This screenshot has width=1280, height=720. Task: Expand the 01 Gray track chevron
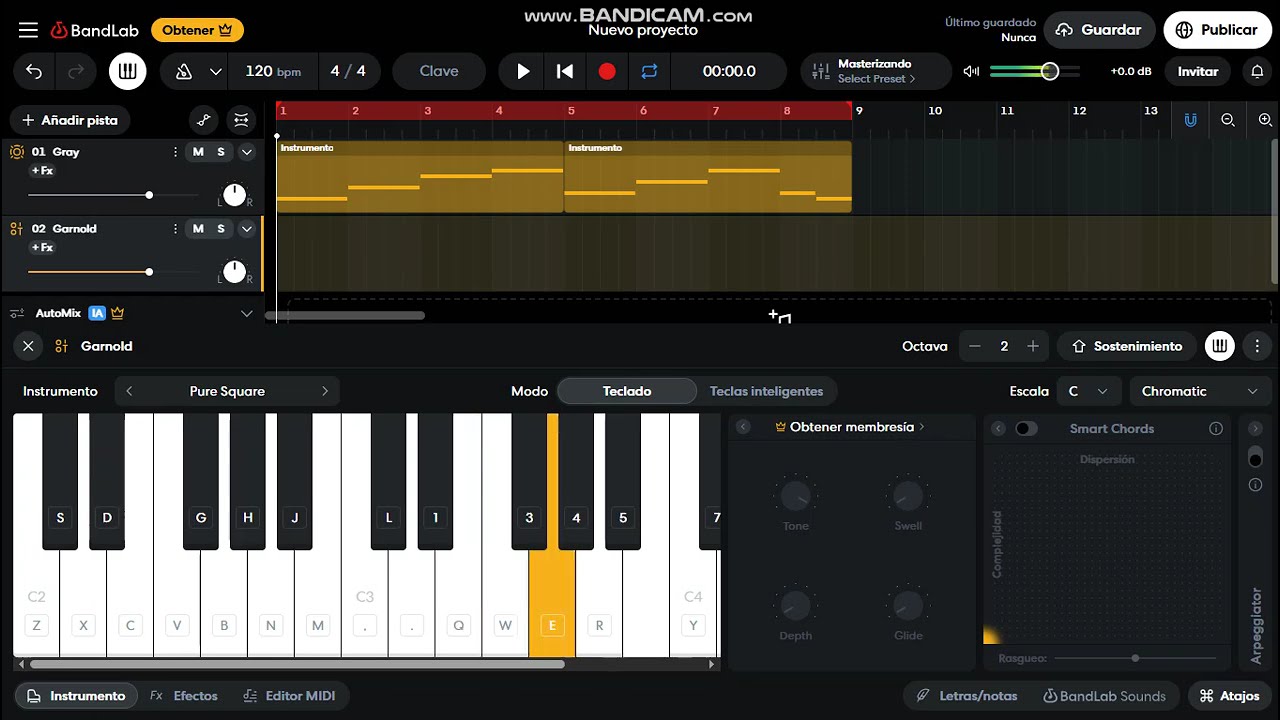pos(247,152)
